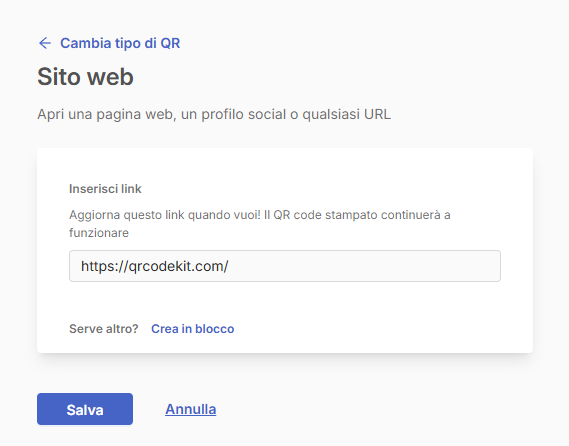Click the Aggiorna questo link helper text
569x446 pixels.
pos(260,224)
